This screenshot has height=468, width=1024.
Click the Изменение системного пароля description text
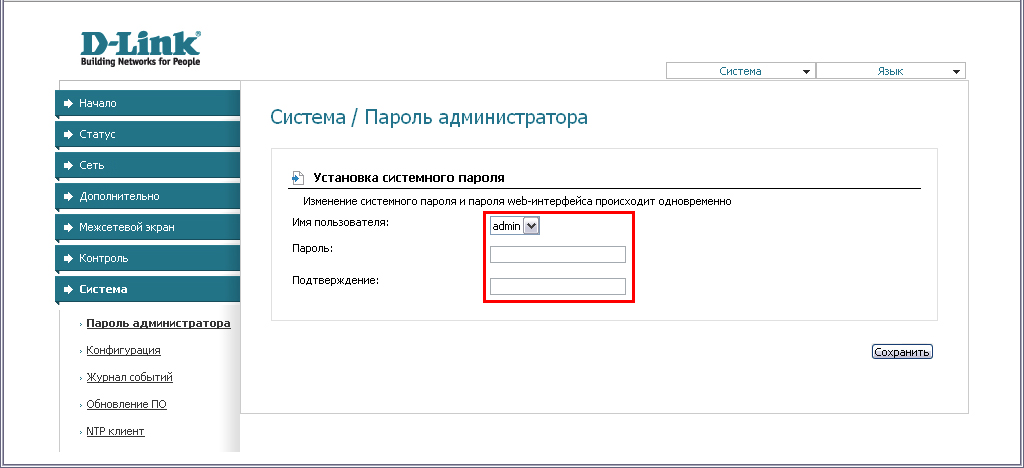517,201
